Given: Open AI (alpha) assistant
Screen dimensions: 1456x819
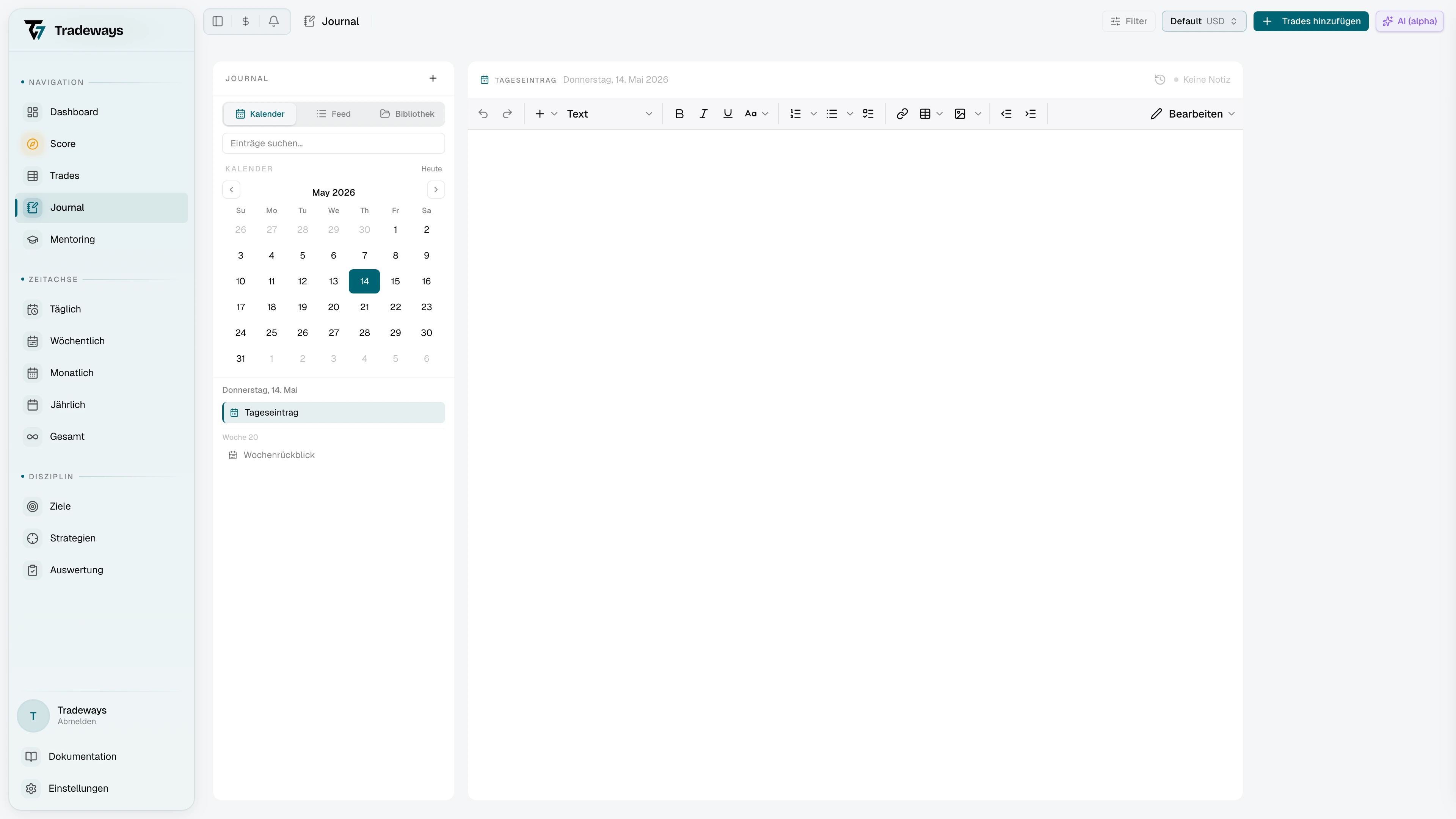Looking at the screenshot, I should pos(1409,22).
